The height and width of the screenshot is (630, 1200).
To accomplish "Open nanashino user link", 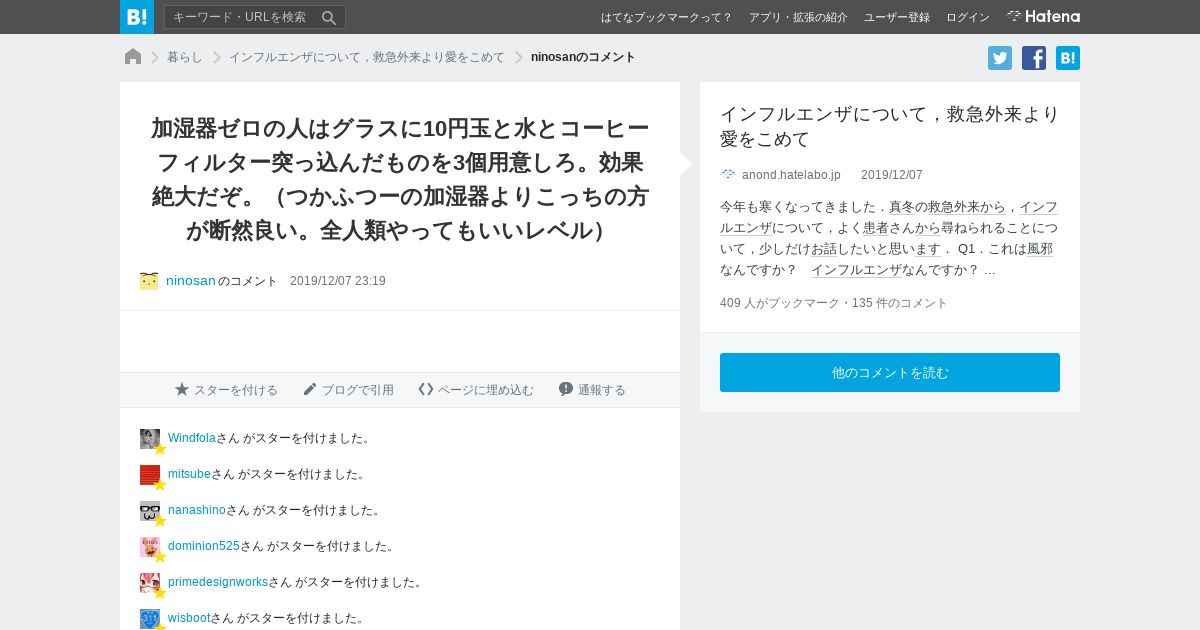I will 197,510.
